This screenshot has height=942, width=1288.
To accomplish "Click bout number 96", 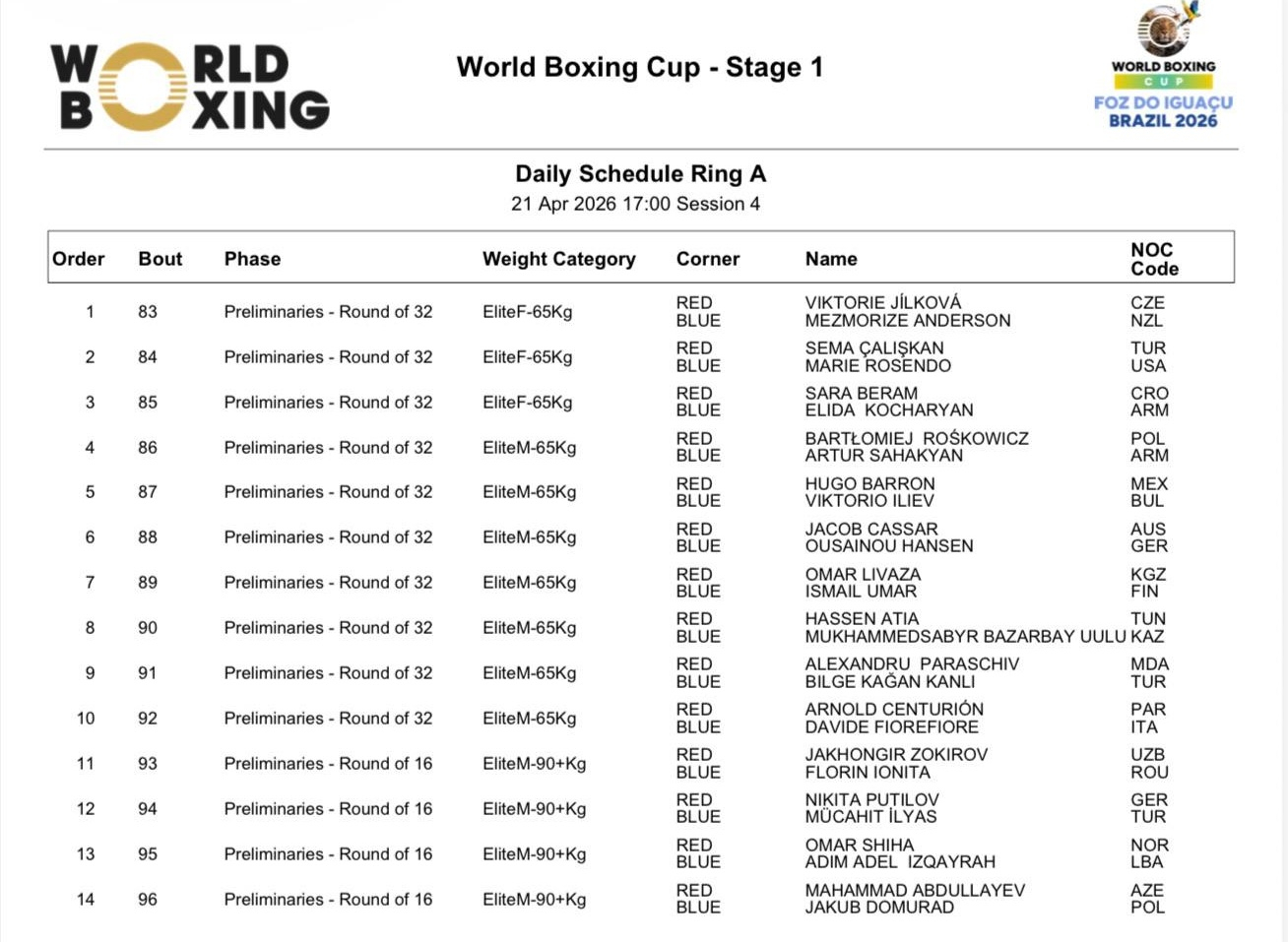I will pos(147,900).
